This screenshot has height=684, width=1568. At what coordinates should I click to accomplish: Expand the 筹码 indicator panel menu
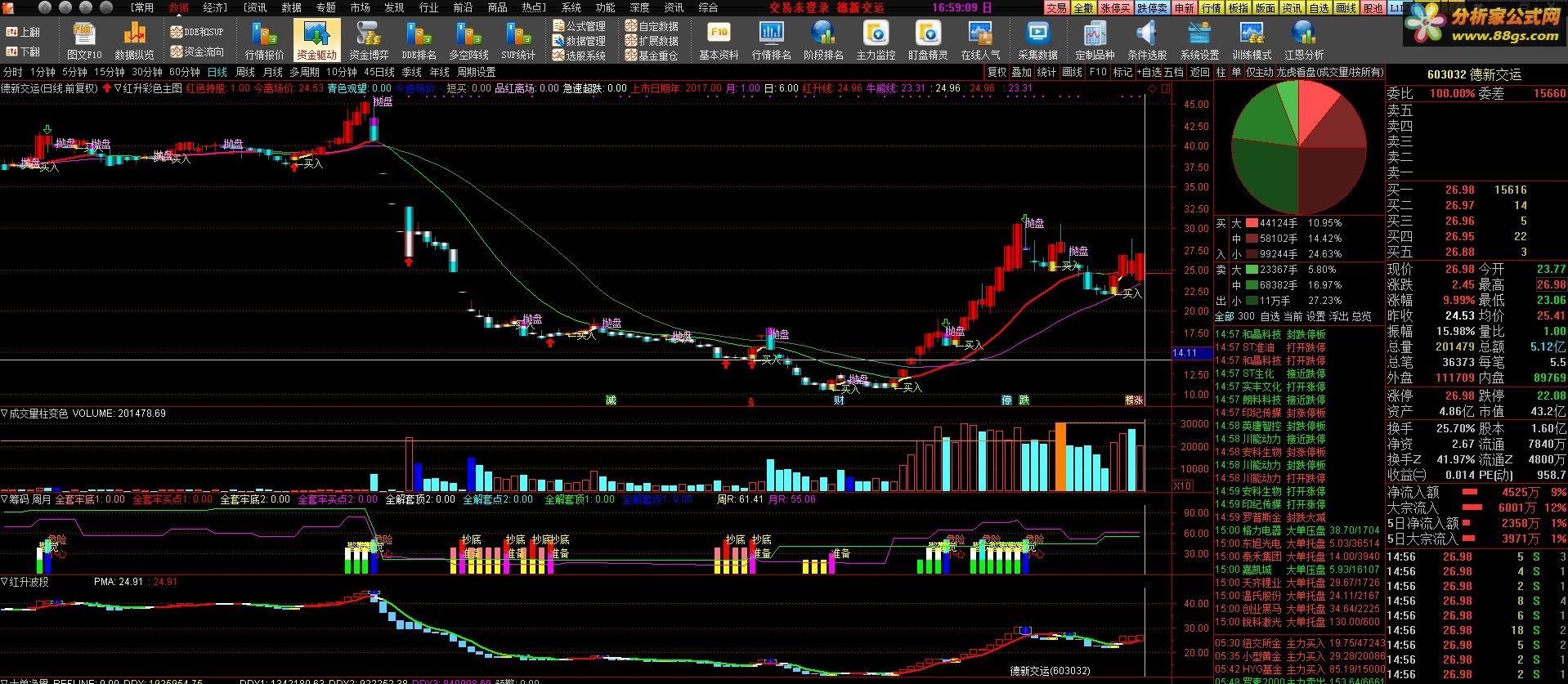click(5, 499)
